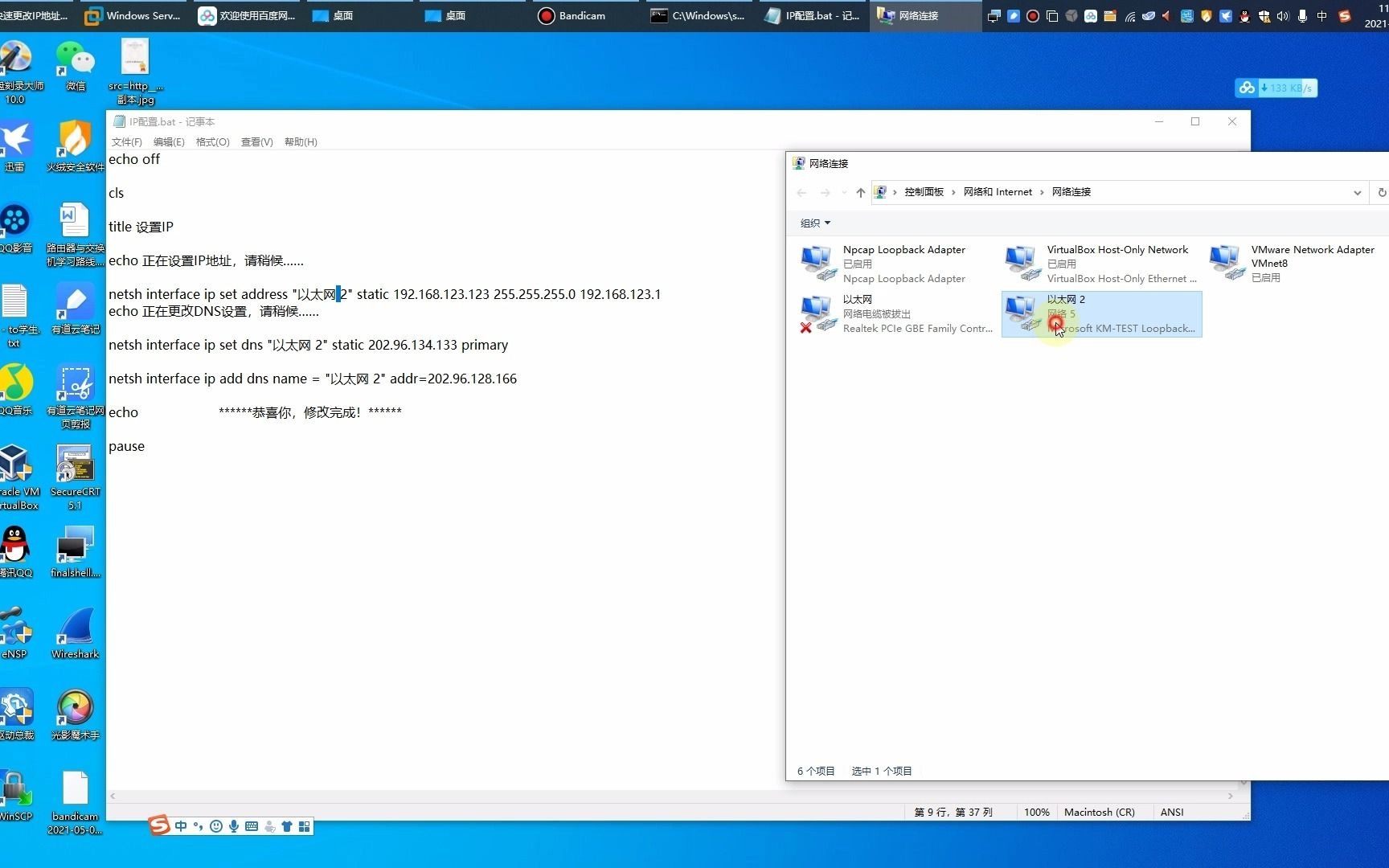This screenshot has width=1389, height=868.
Task: Open 路由器与交换机 Word document icon
Action: [x=75, y=235]
